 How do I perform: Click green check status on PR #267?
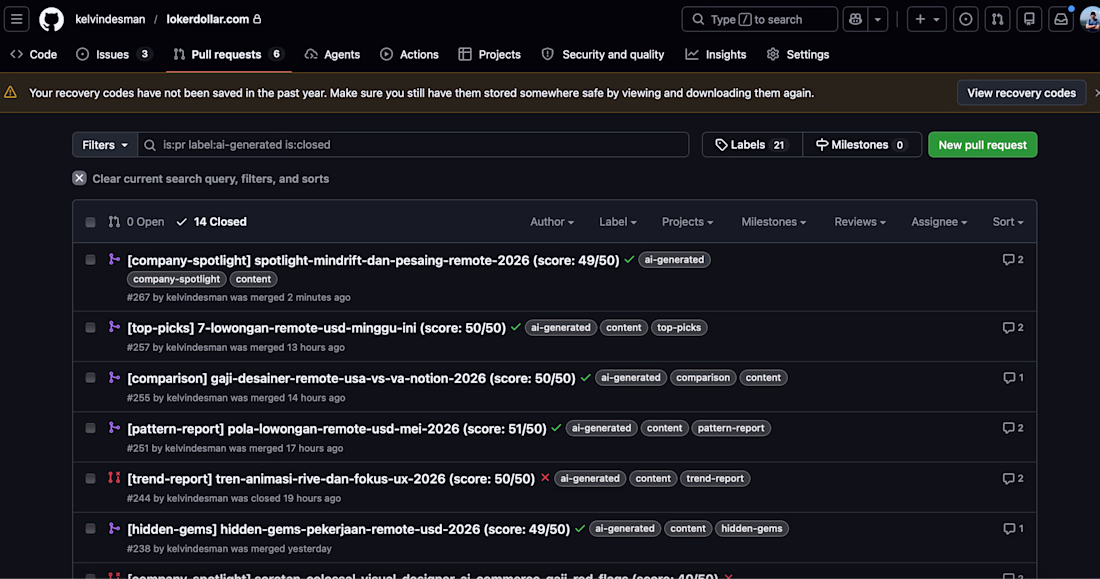click(629, 260)
